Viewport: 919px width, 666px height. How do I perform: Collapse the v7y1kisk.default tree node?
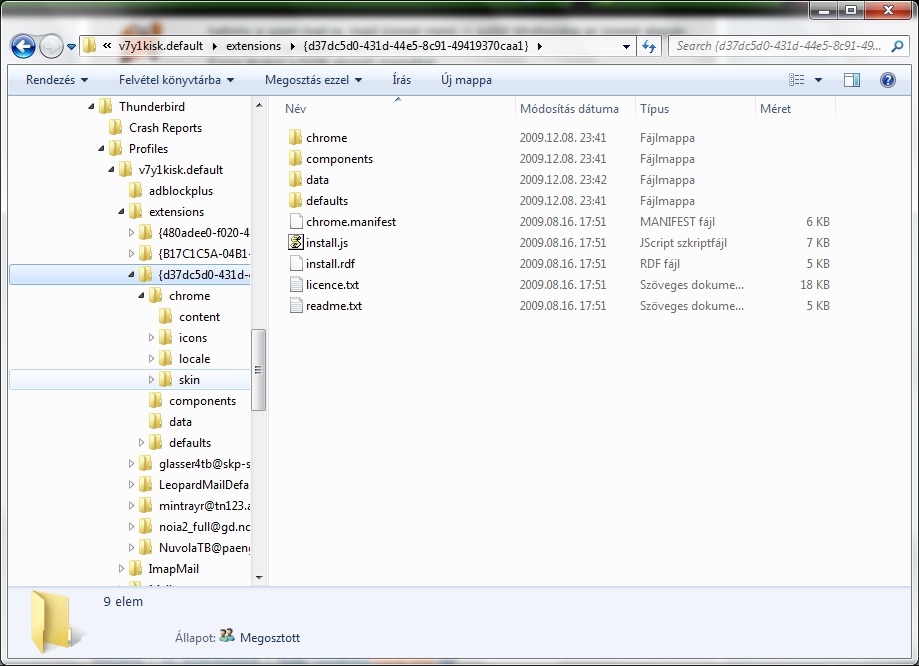click(111, 170)
